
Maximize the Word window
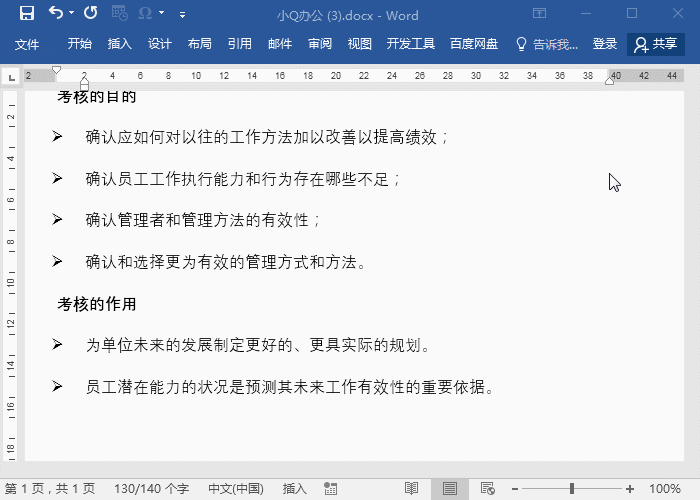[632, 13]
